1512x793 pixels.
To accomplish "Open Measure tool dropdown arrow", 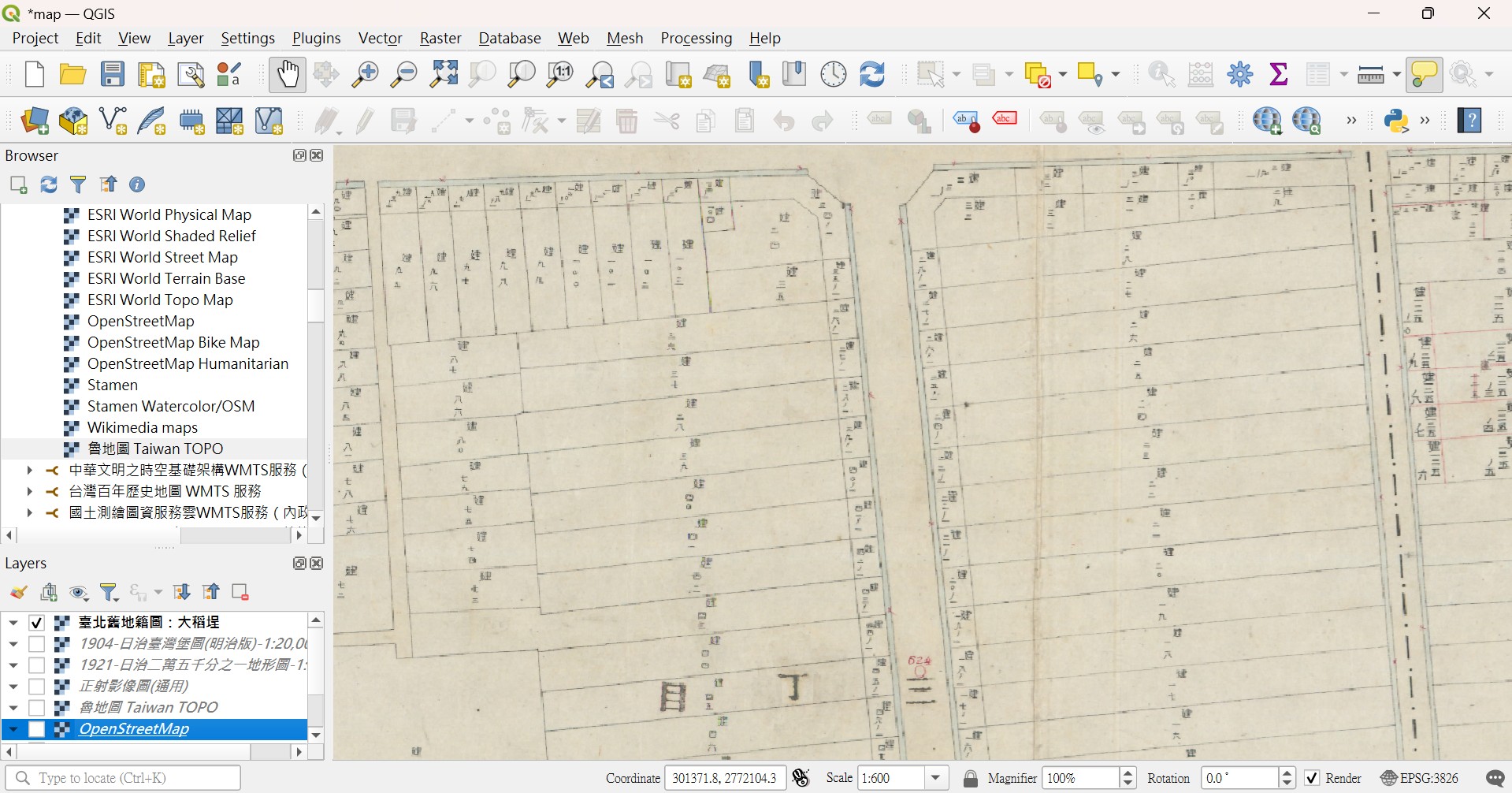I will point(1396,74).
